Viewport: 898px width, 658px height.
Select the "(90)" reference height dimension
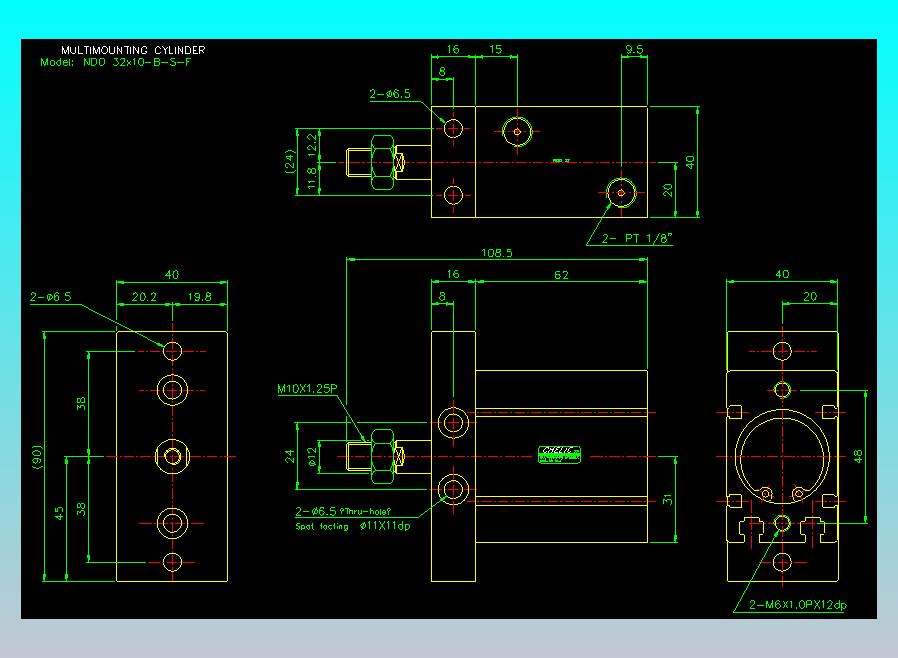(38, 457)
